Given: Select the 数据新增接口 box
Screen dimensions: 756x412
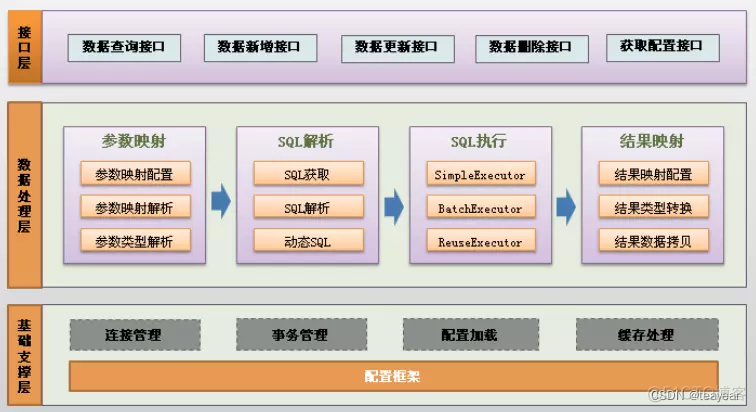Looking at the screenshot, I should 260,48.
